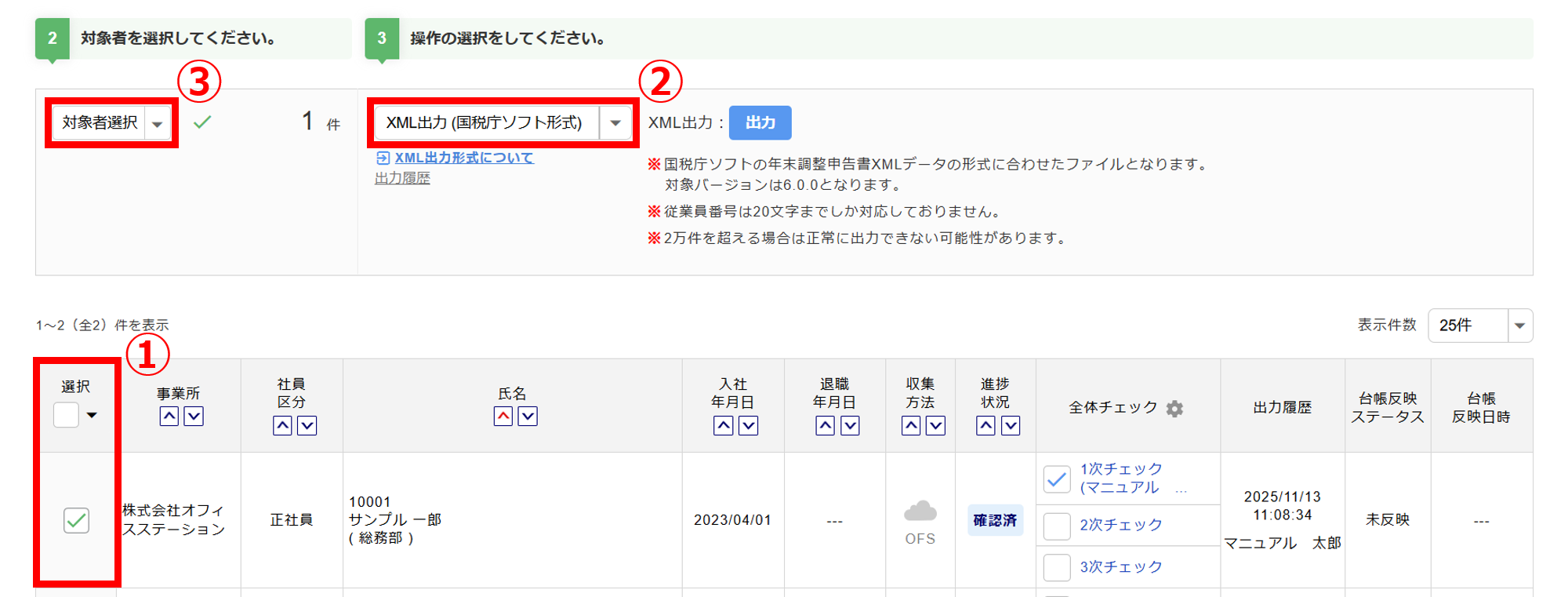Sort 社員区分 column descending arrow
Screen dimensions: 1568x597
click(x=307, y=426)
